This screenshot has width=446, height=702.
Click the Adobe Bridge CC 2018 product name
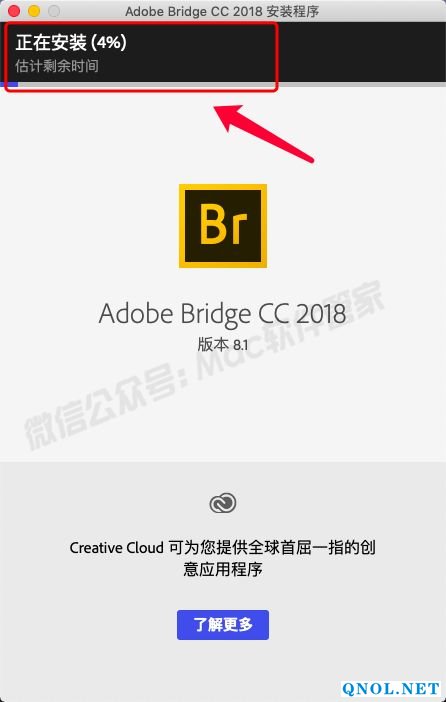pos(223,314)
